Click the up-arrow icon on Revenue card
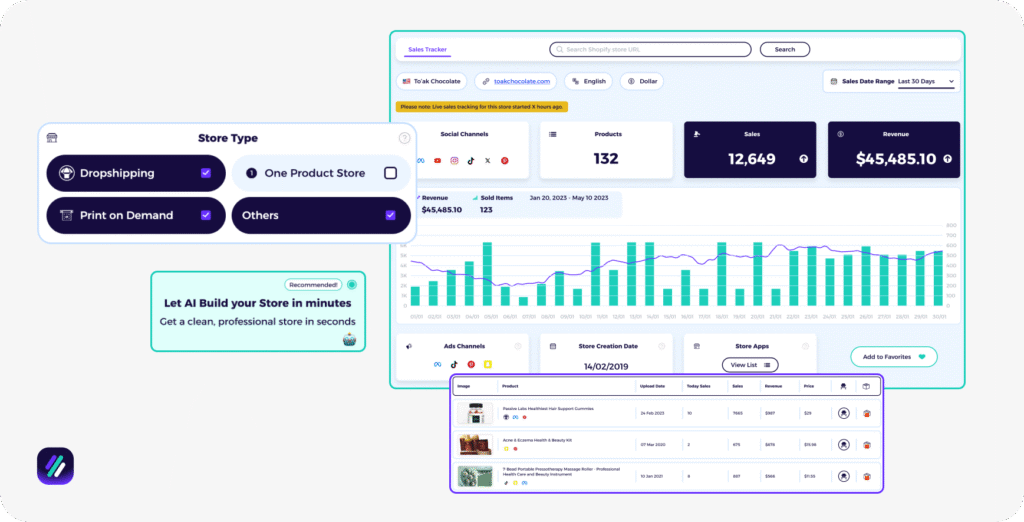Image resolution: width=1024 pixels, height=522 pixels. (946, 159)
